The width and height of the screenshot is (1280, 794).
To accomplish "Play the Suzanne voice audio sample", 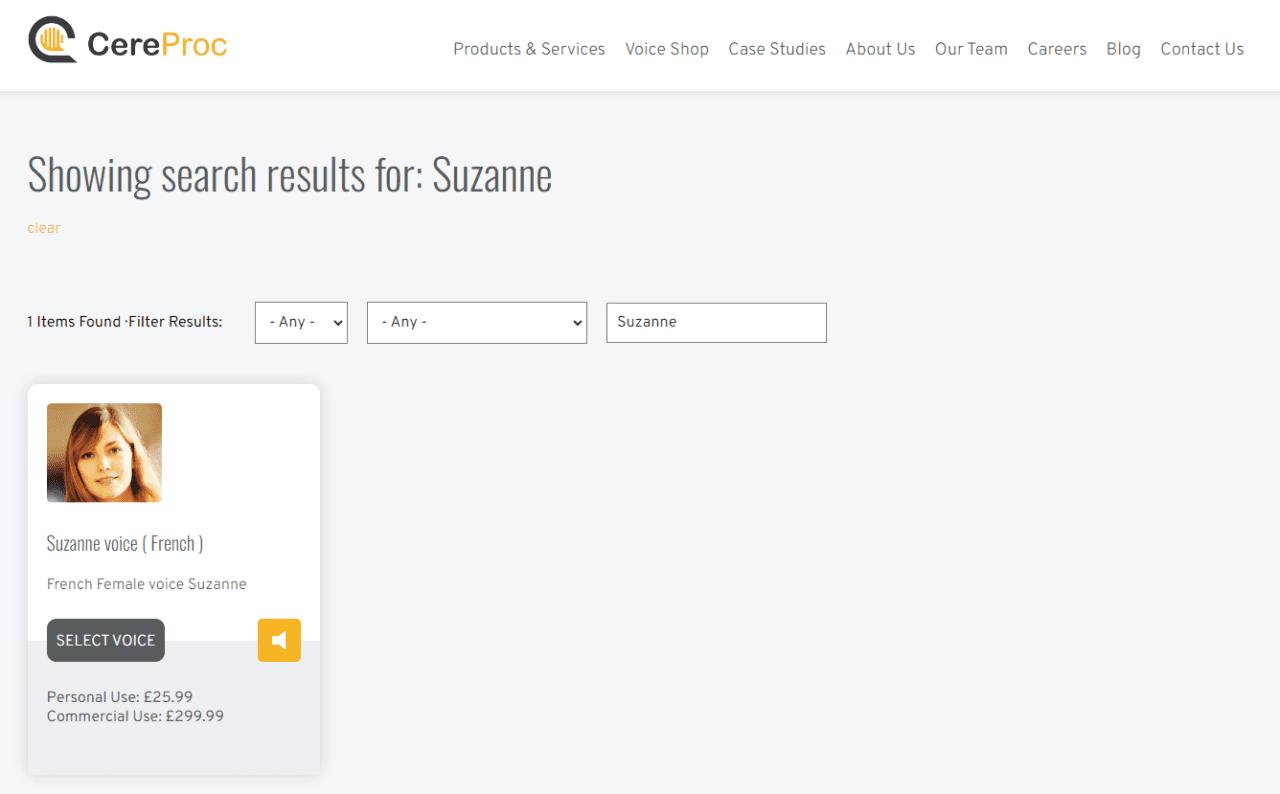I will pos(279,640).
